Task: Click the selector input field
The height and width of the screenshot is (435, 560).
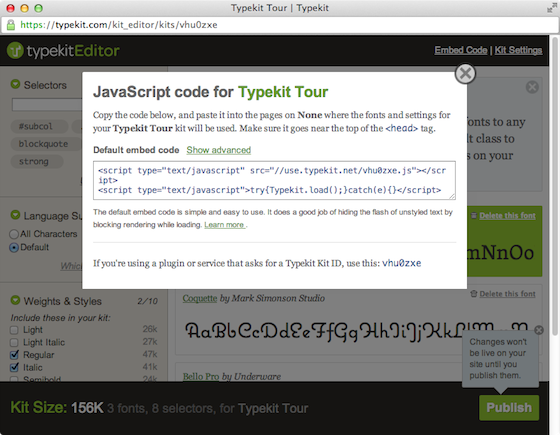Action: coord(47,105)
